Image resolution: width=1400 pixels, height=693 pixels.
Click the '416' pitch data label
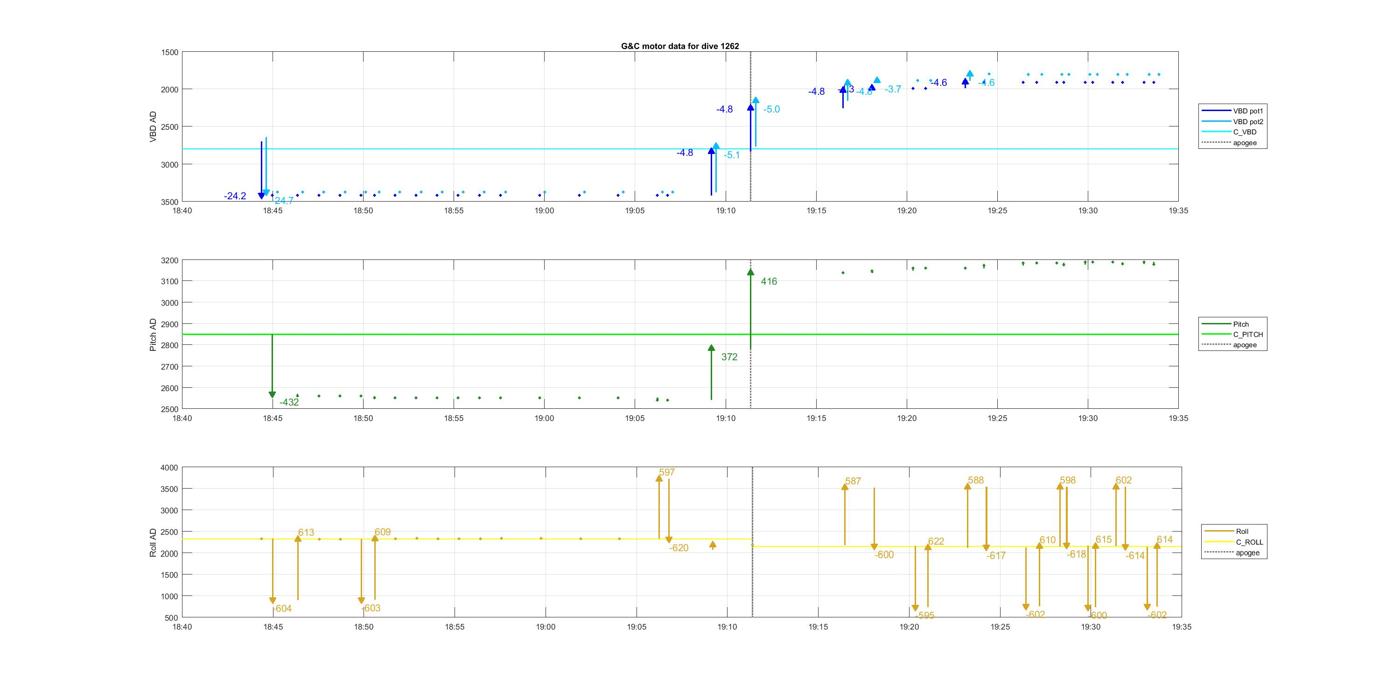point(769,282)
